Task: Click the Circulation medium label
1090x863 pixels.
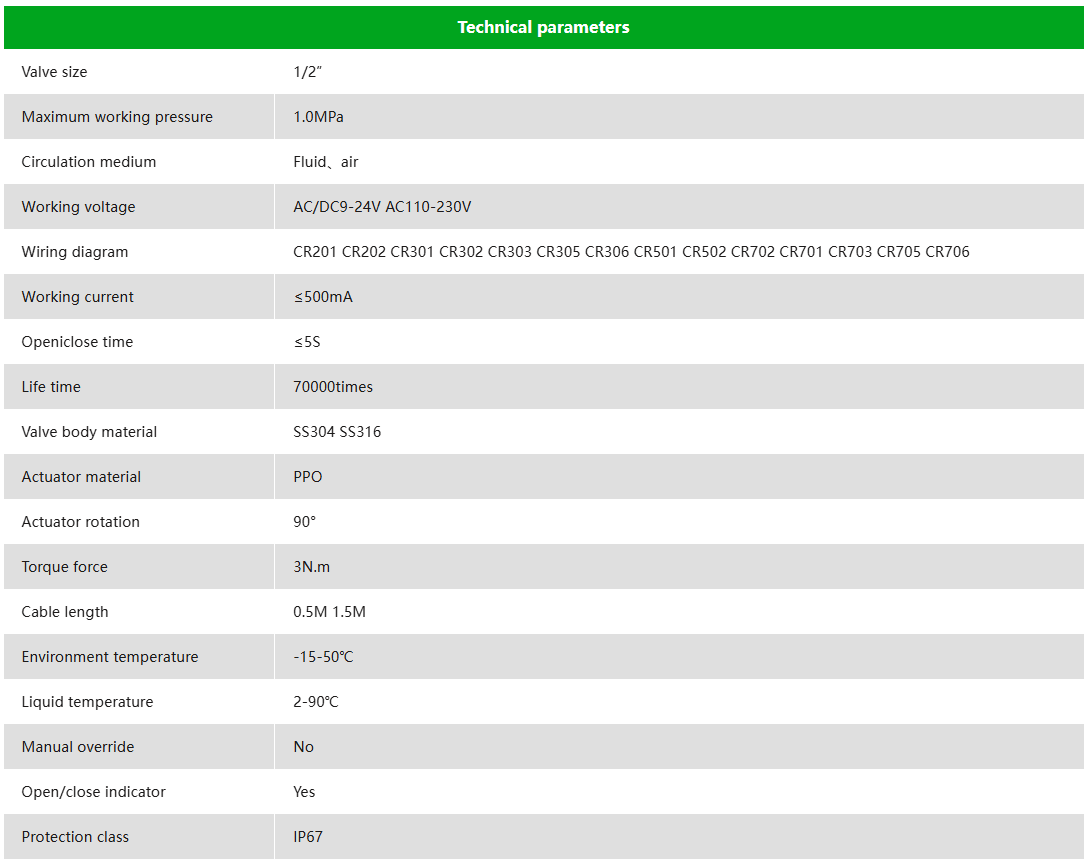Action: coord(89,162)
